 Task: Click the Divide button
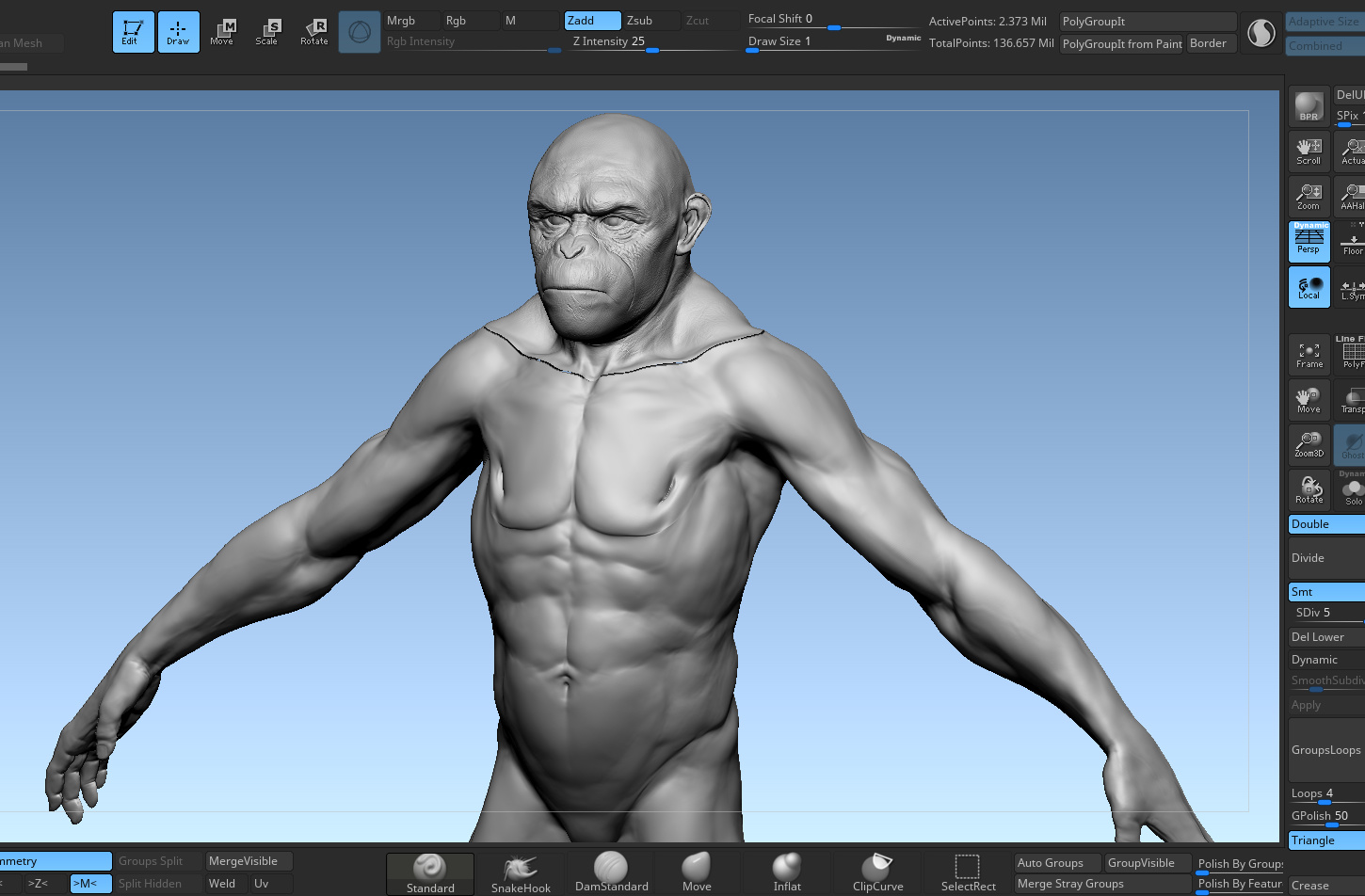click(x=1326, y=558)
